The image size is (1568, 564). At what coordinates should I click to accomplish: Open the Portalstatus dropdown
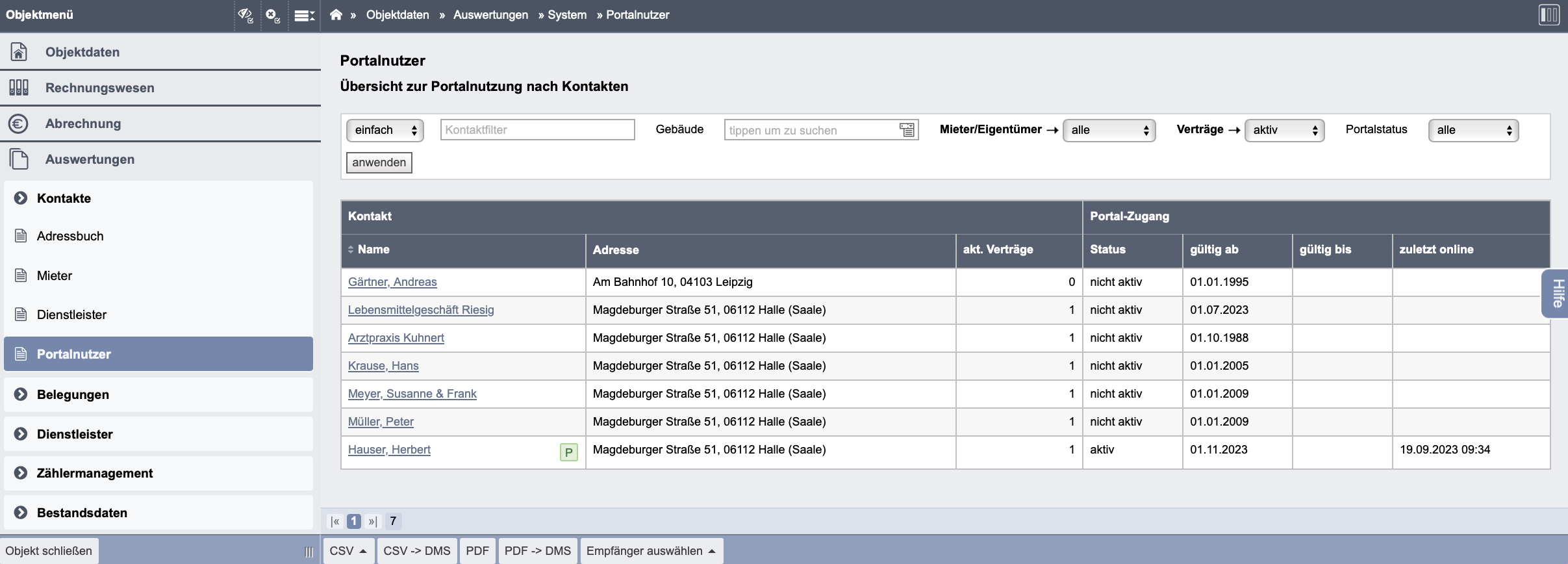[x=1473, y=130]
